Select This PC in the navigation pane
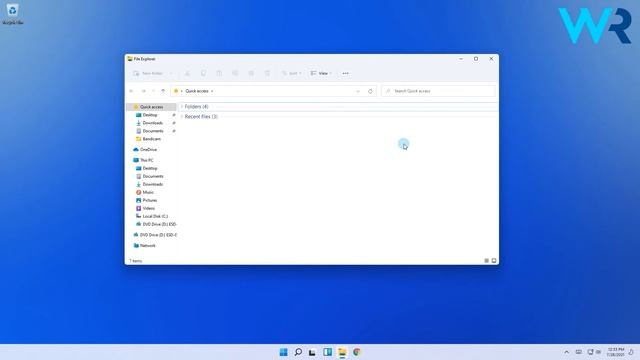The image size is (640, 360). coord(147,160)
